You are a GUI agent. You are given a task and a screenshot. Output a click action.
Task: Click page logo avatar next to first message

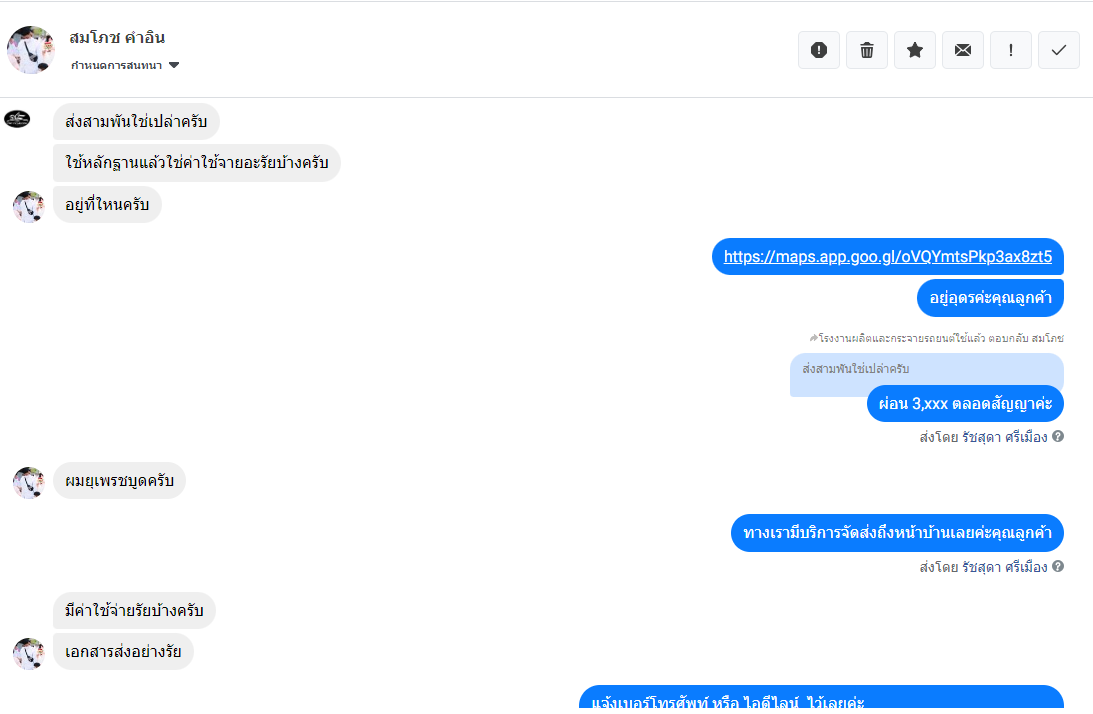pyautogui.click(x=17, y=119)
